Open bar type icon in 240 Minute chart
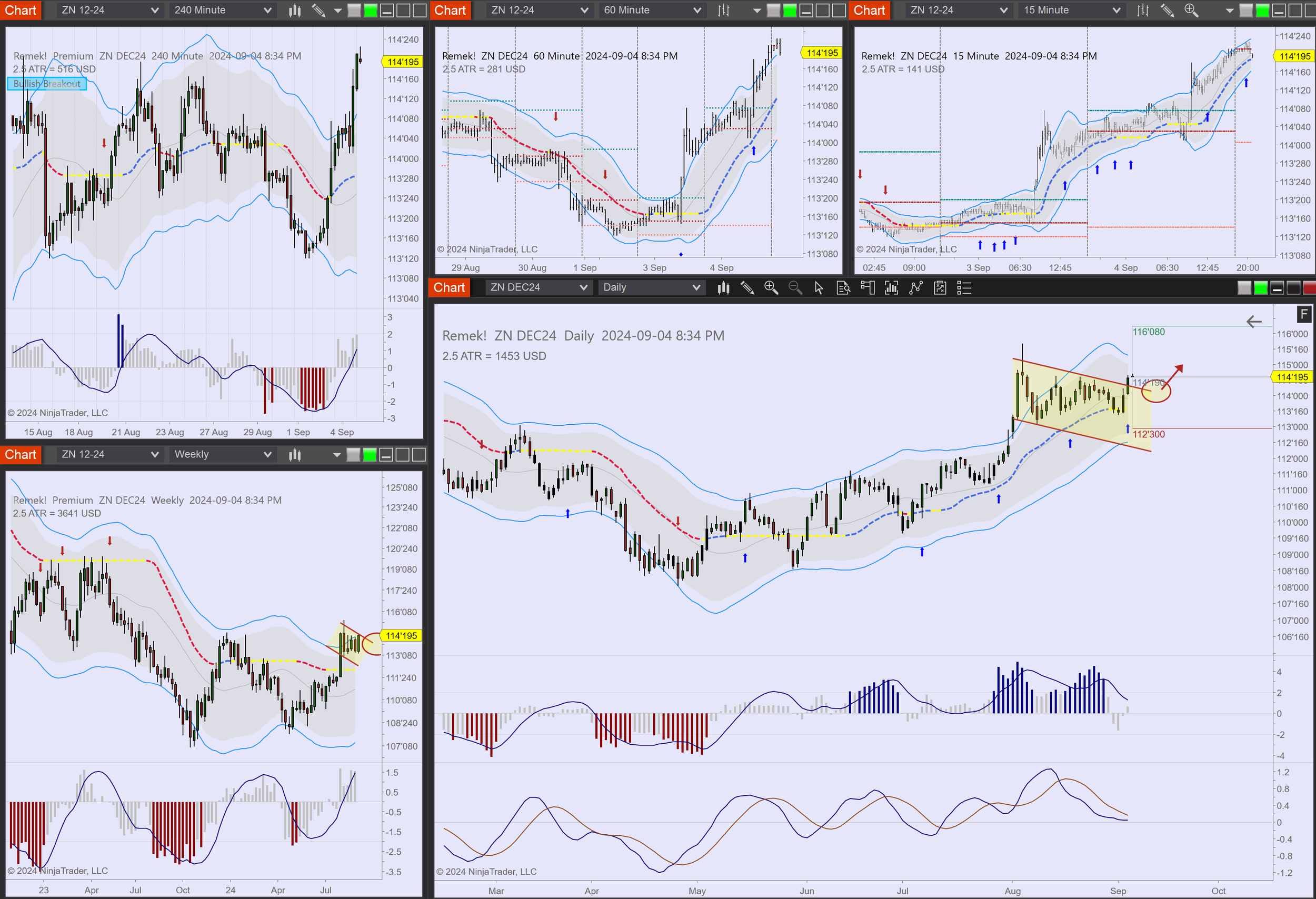This screenshot has width=1316, height=899. (294, 10)
